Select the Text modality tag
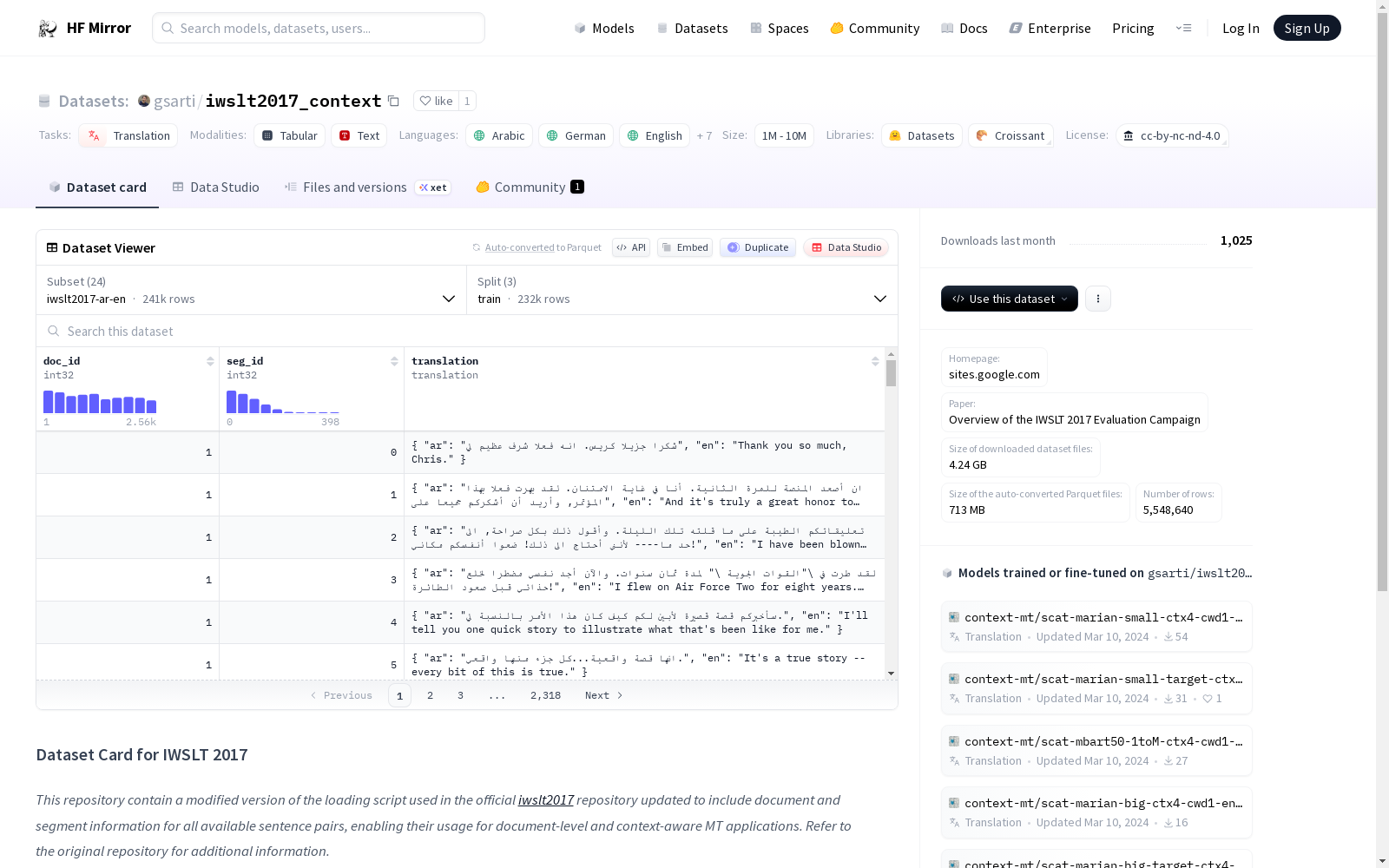 coord(359,135)
